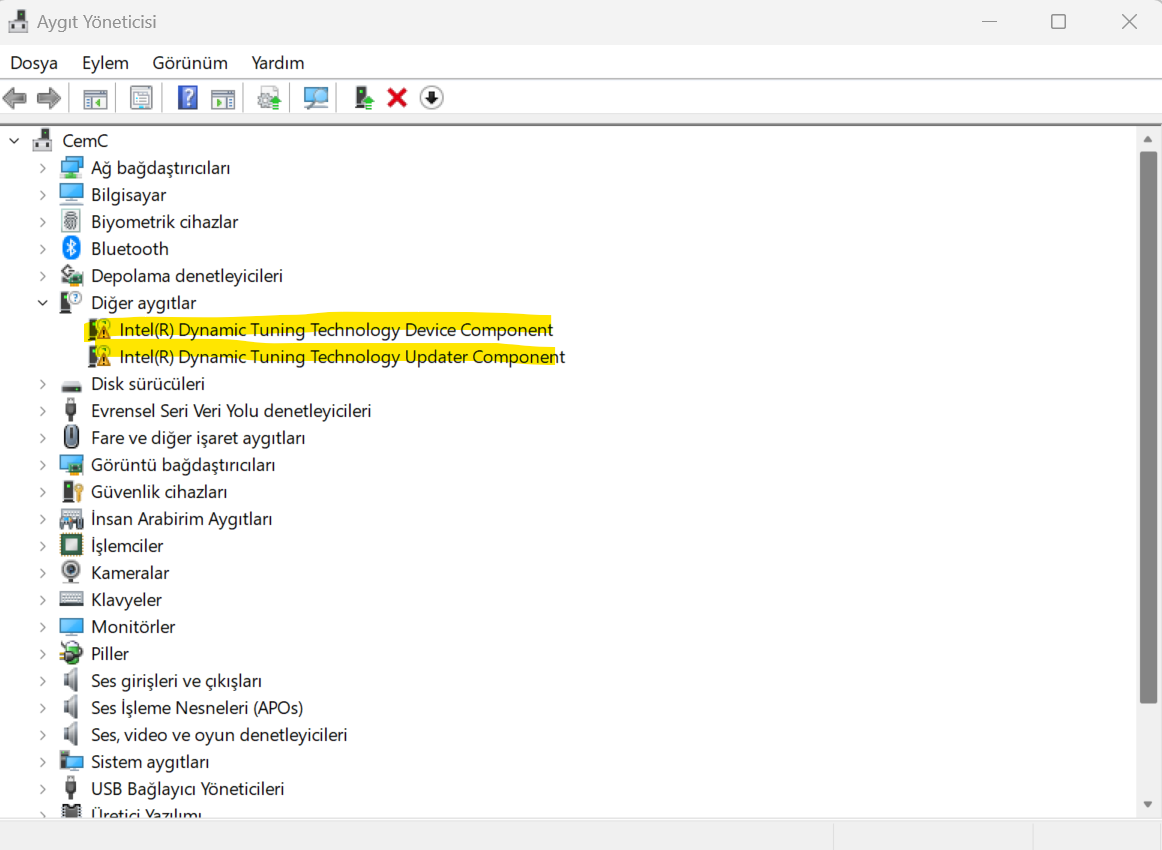Image resolution: width=1162 pixels, height=850 pixels.
Task: Click the black down-arrow disable device icon
Action: click(431, 98)
